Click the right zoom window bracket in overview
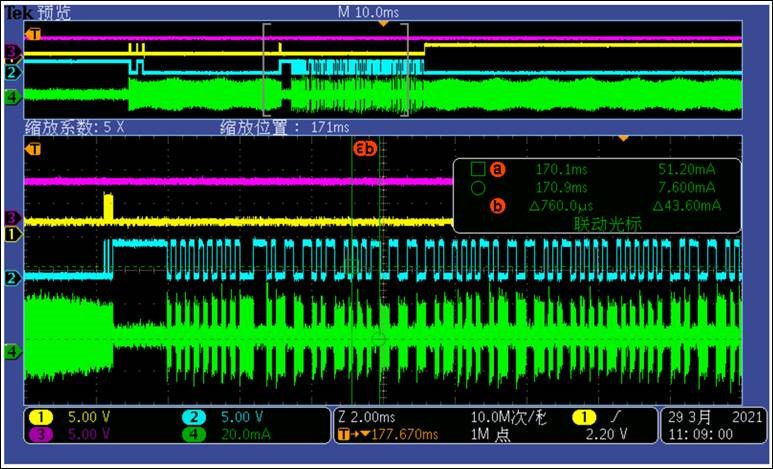The width and height of the screenshot is (773, 469). click(x=405, y=70)
